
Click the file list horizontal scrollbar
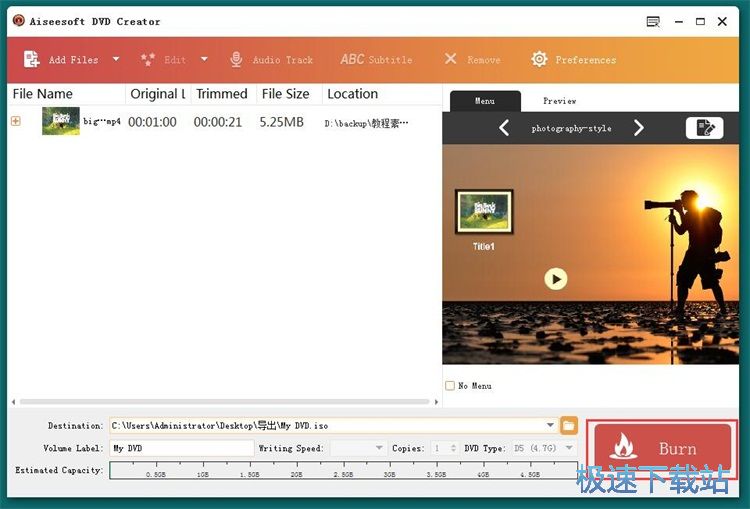(x=224, y=402)
